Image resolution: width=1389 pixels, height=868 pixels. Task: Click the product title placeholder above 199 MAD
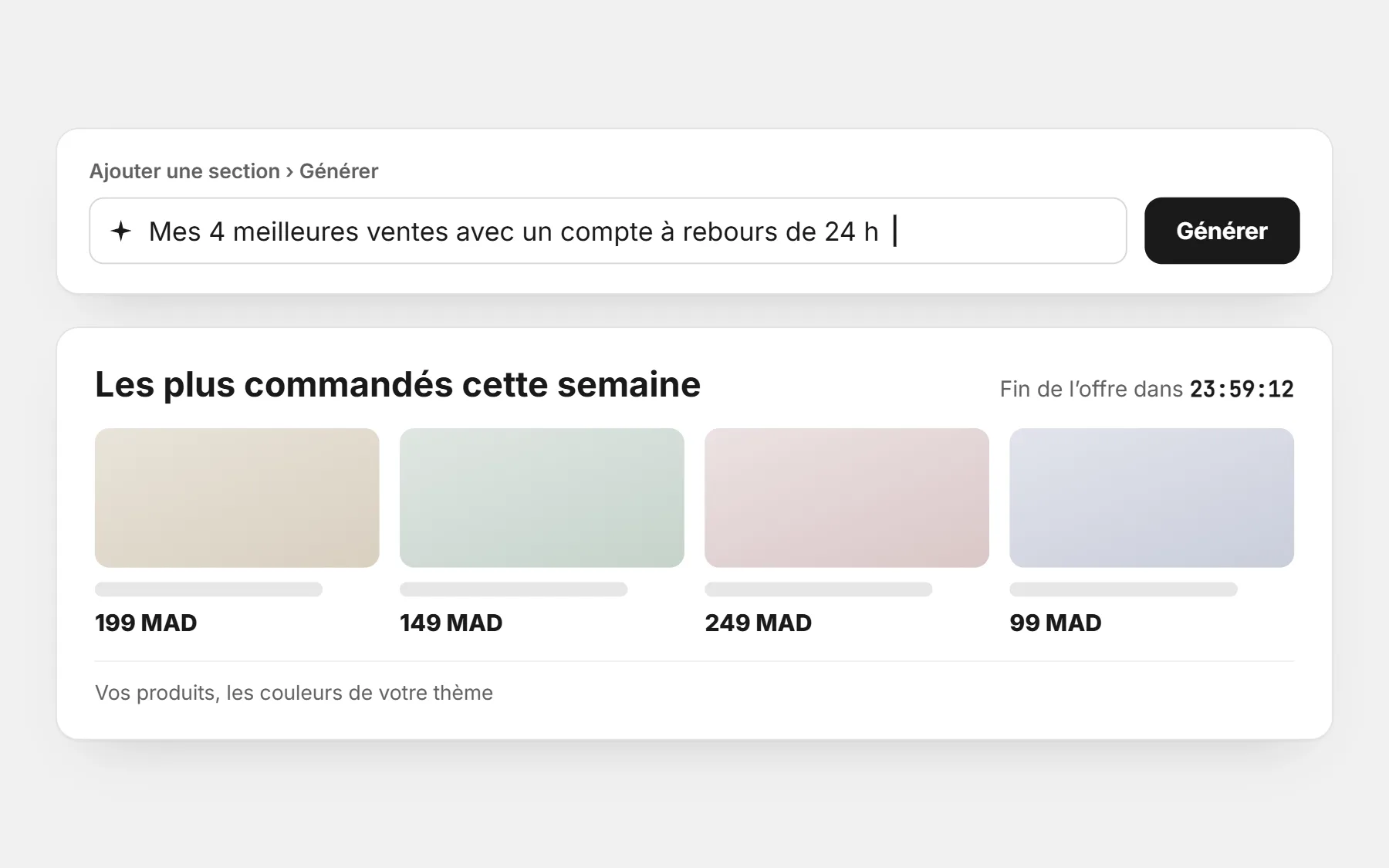point(208,589)
